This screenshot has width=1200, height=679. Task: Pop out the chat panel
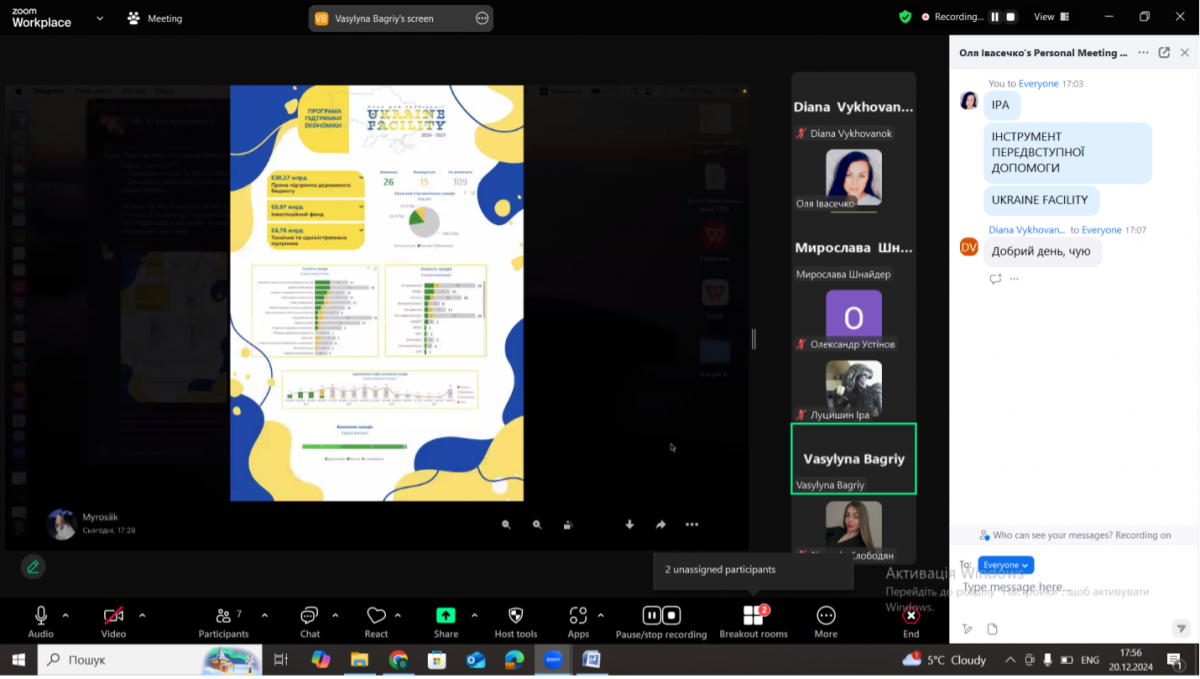coord(1164,53)
